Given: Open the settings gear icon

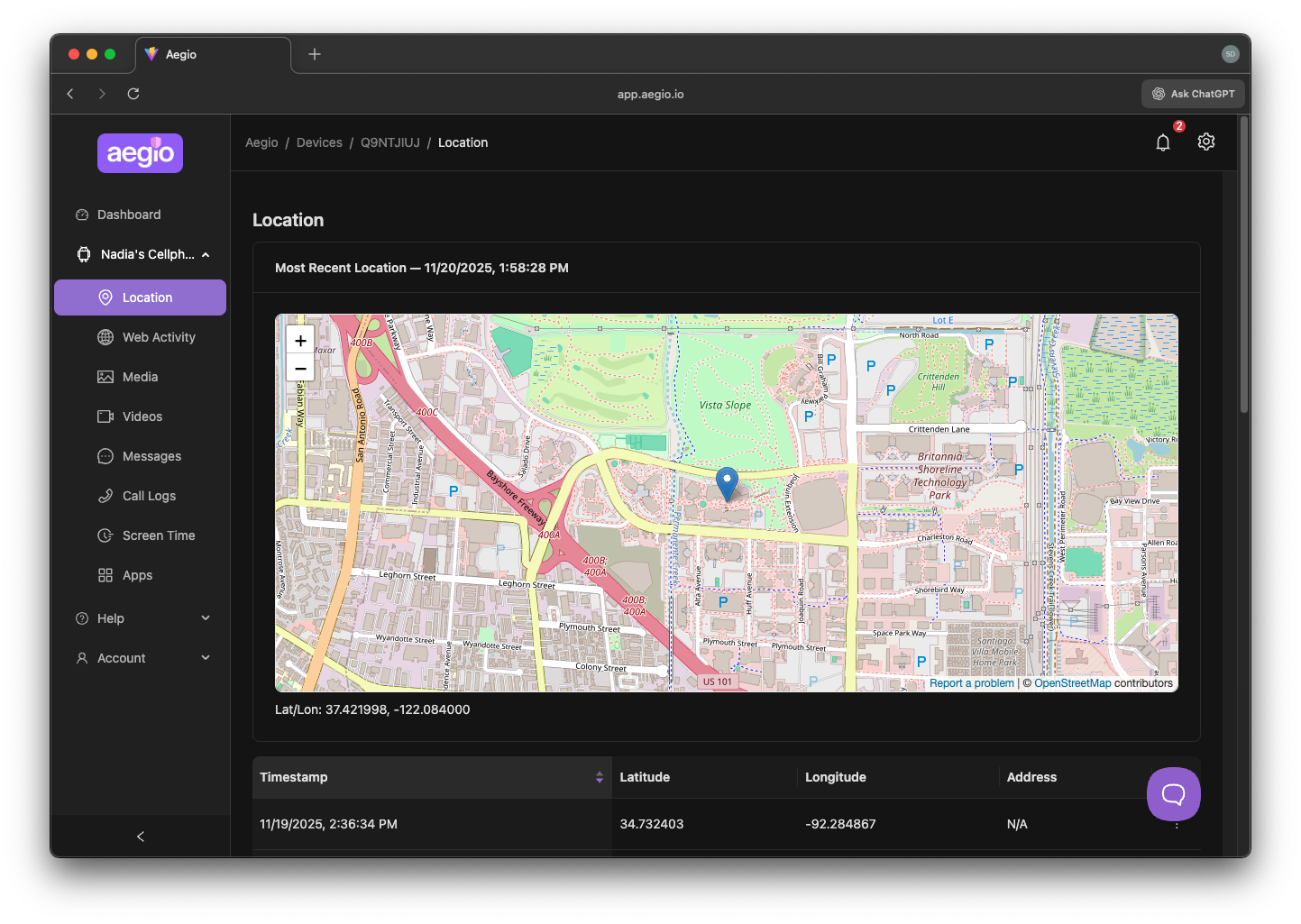Looking at the screenshot, I should click(x=1206, y=142).
